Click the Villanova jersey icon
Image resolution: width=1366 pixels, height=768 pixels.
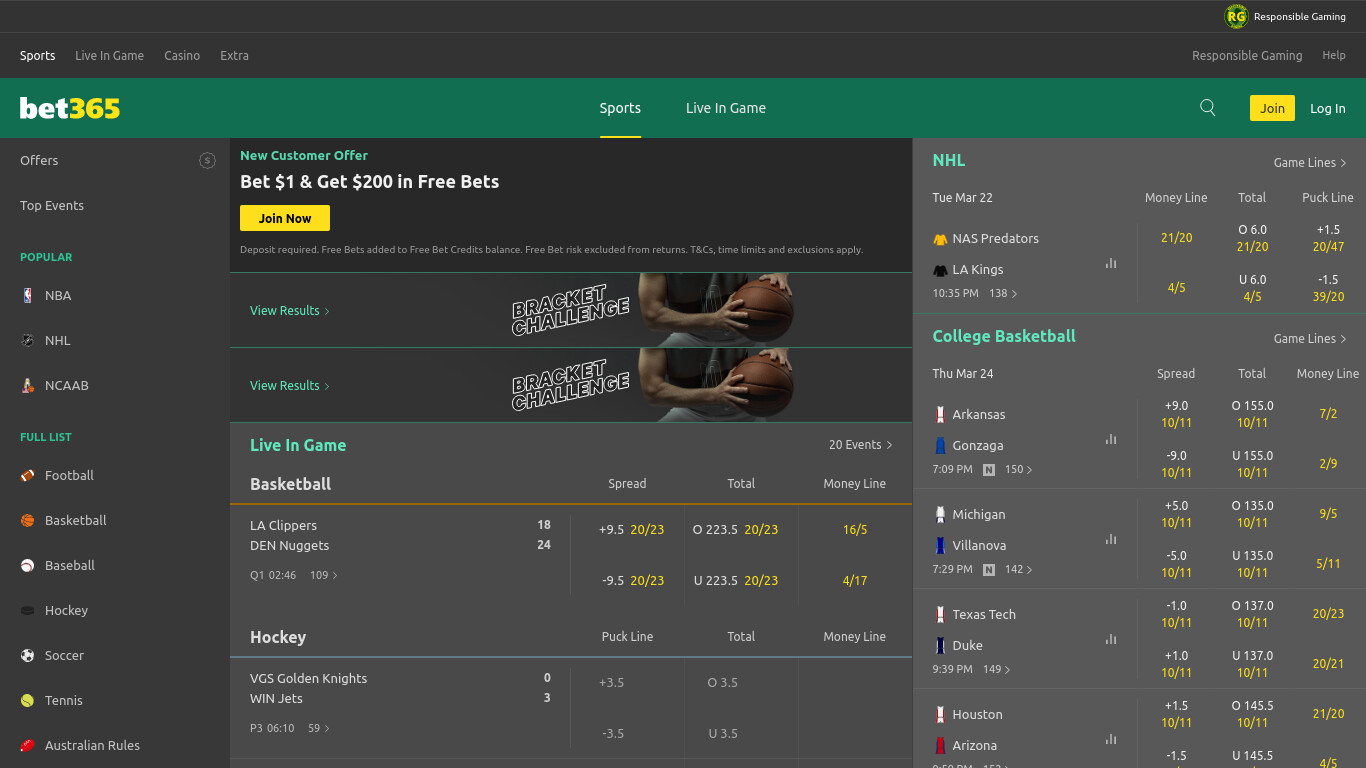click(x=940, y=545)
